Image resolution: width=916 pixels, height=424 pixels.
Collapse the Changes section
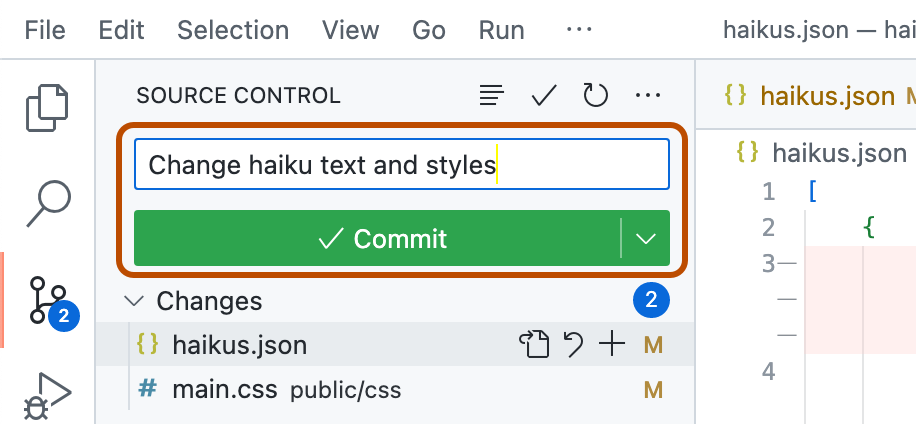(132, 301)
